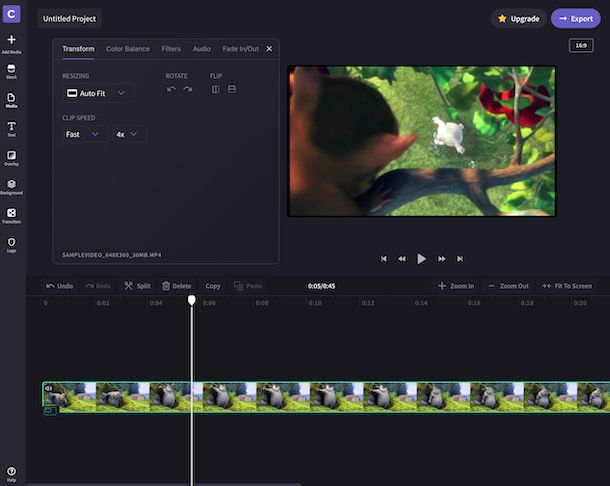The image size is (610, 486).
Task: Switch to the Audio tab
Action: (202, 49)
